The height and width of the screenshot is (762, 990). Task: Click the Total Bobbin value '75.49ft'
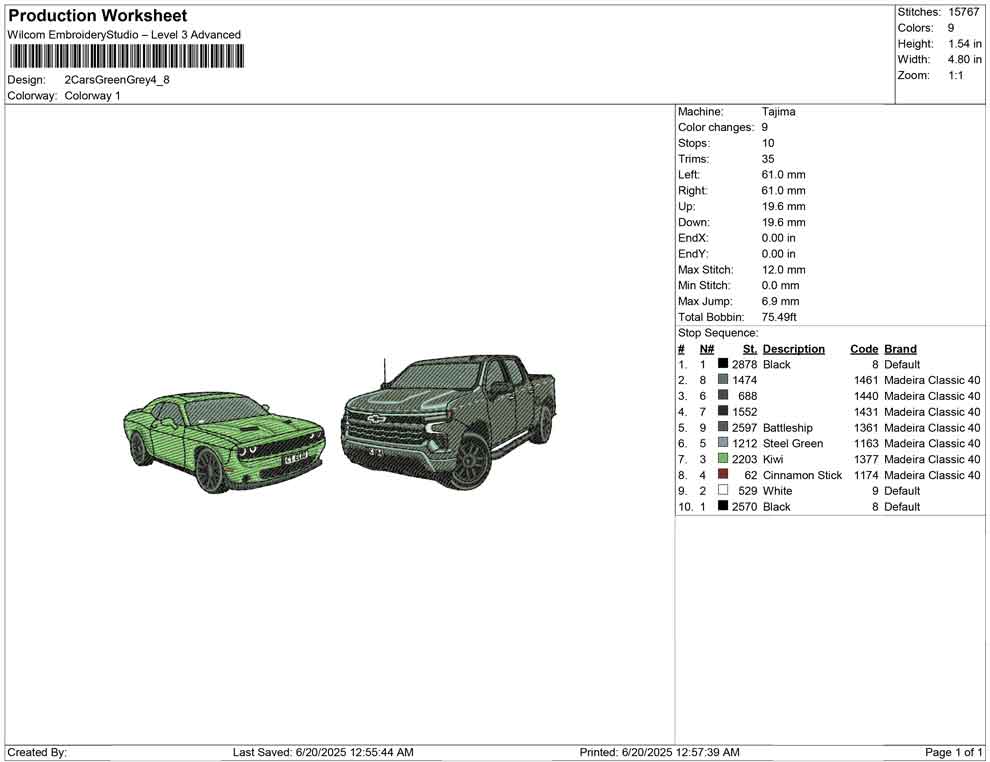[779, 317]
